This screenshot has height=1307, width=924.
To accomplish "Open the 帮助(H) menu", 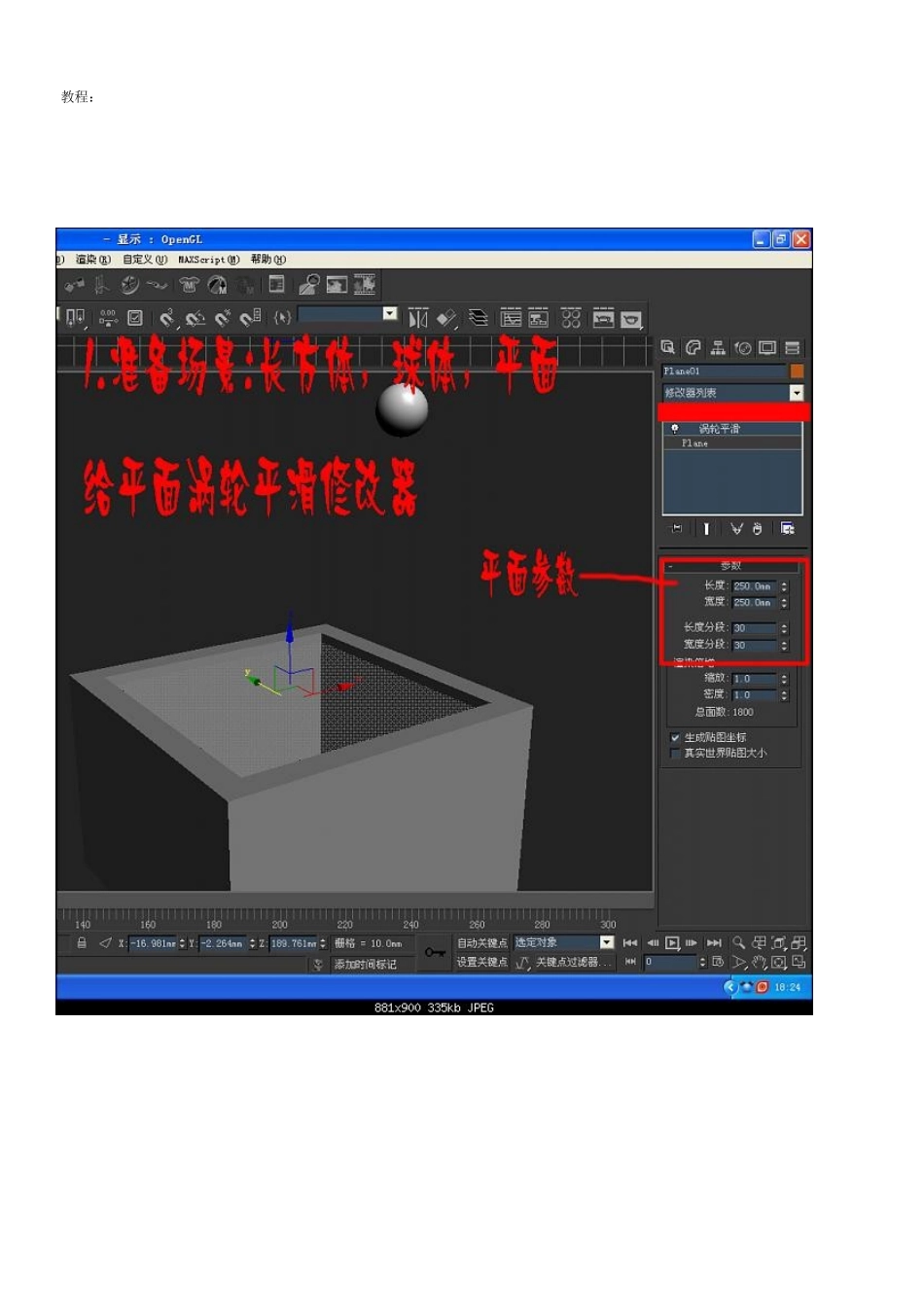I will coord(267,260).
